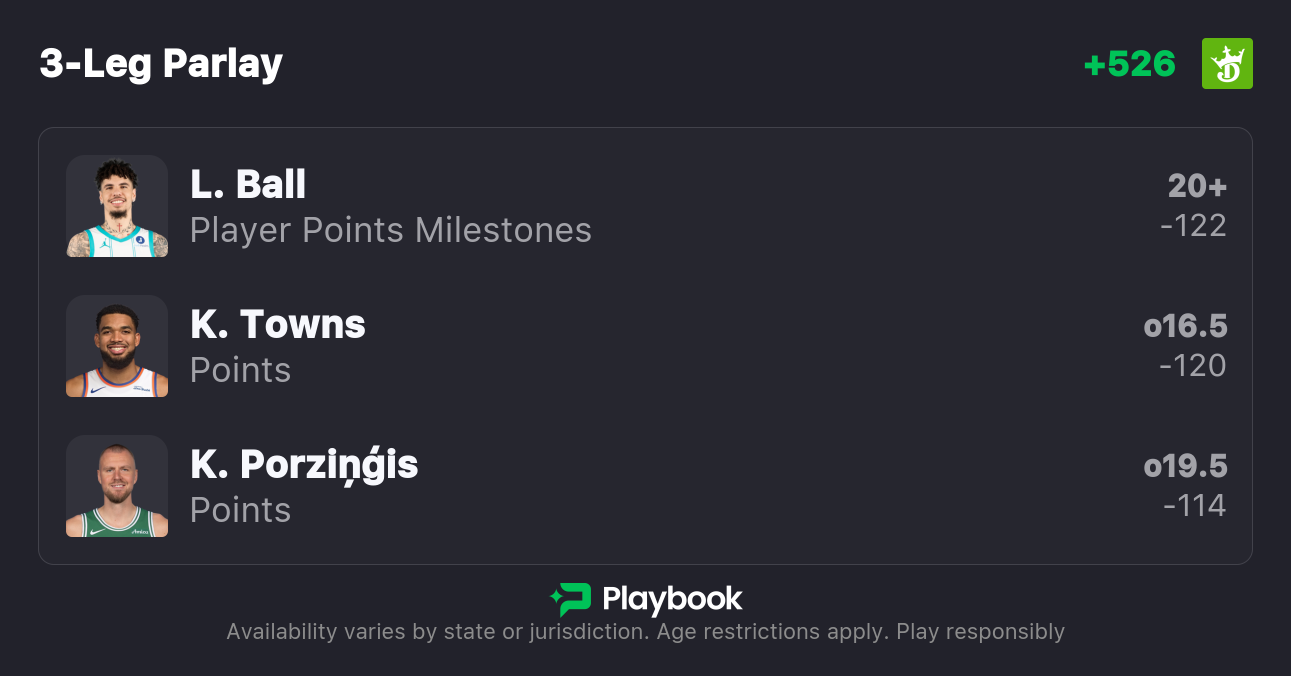
Task: Click the -122 odds for L. Ball
Action: tap(1193, 226)
